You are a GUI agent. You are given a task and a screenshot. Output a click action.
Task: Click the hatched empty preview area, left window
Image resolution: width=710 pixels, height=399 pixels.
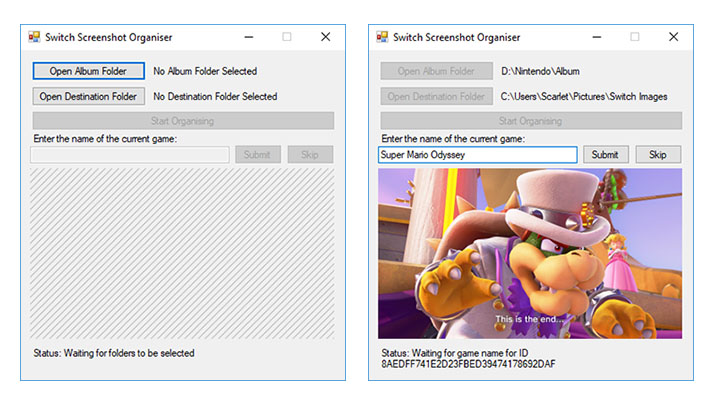(x=182, y=254)
